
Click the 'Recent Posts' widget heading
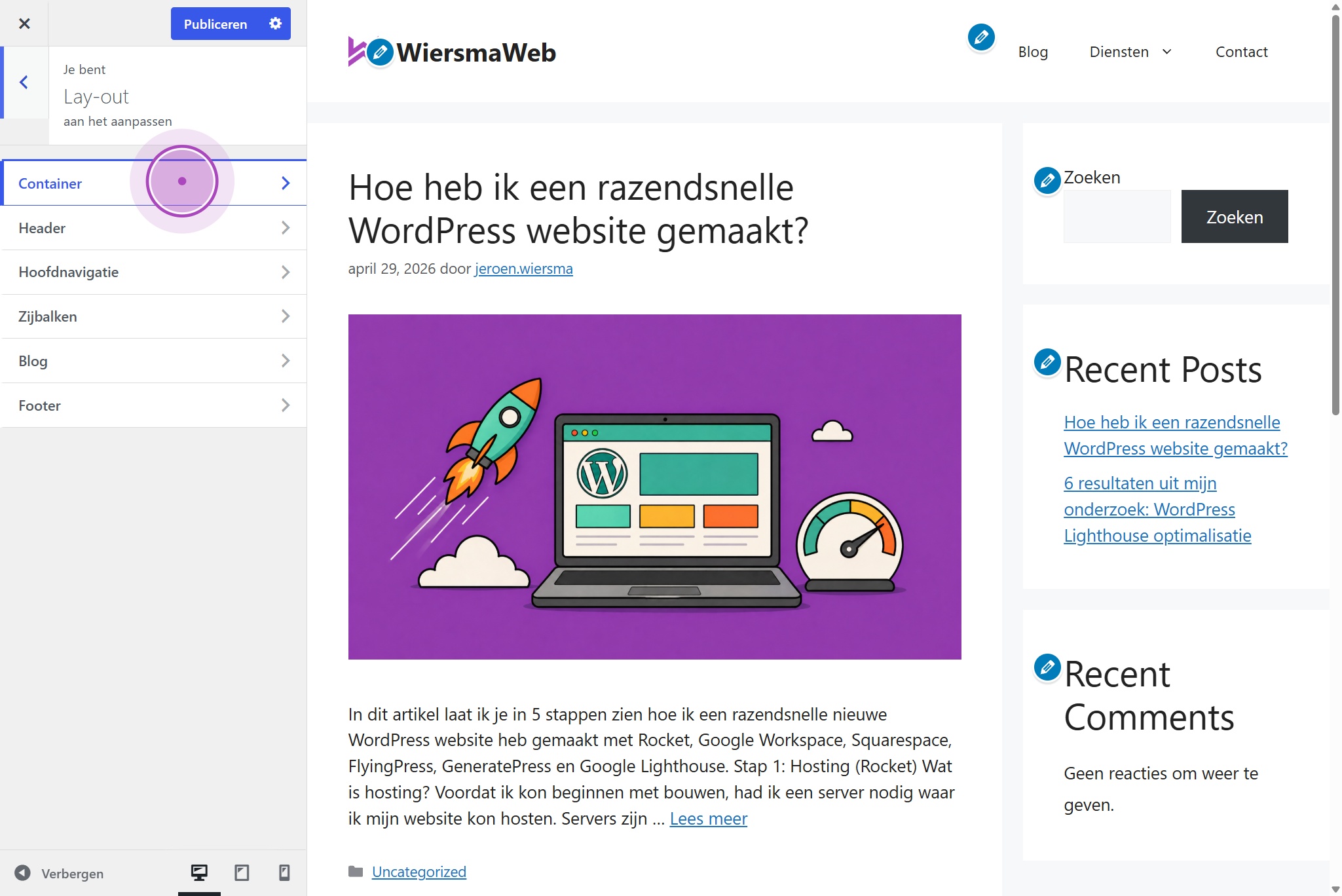[1163, 369]
